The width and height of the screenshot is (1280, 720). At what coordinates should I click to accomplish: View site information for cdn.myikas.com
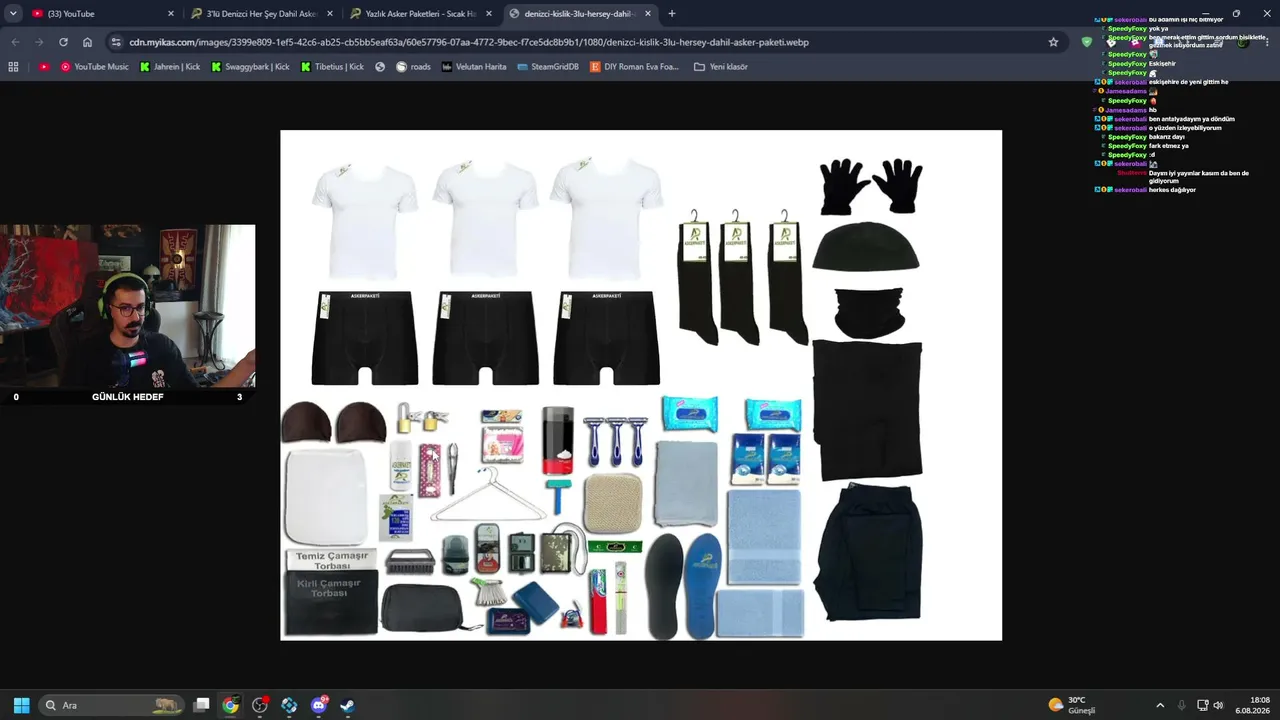tap(117, 42)
